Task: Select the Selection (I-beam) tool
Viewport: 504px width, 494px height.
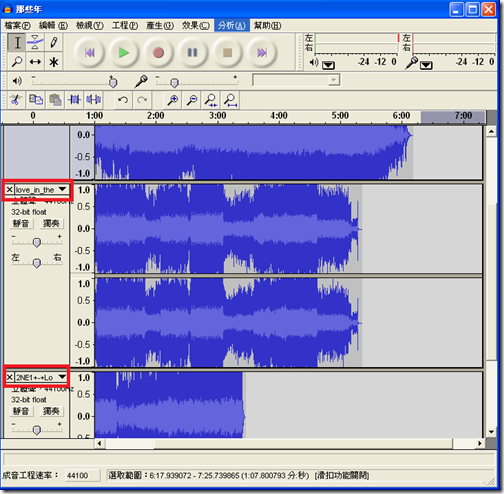Action: pyautogui.click(x=17, y=43)
